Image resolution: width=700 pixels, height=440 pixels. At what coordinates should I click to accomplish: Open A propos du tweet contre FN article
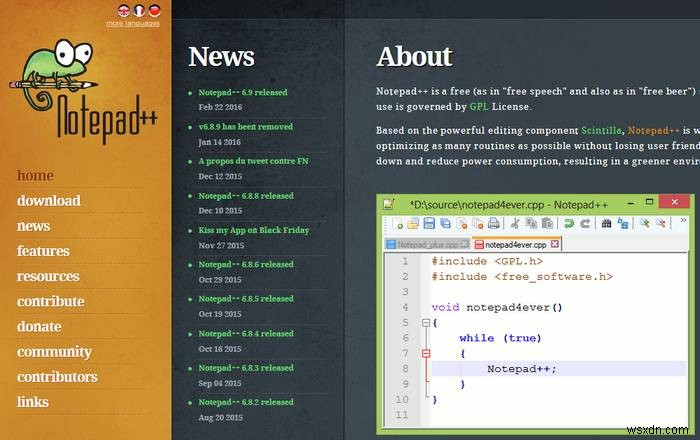click(253, 161)
